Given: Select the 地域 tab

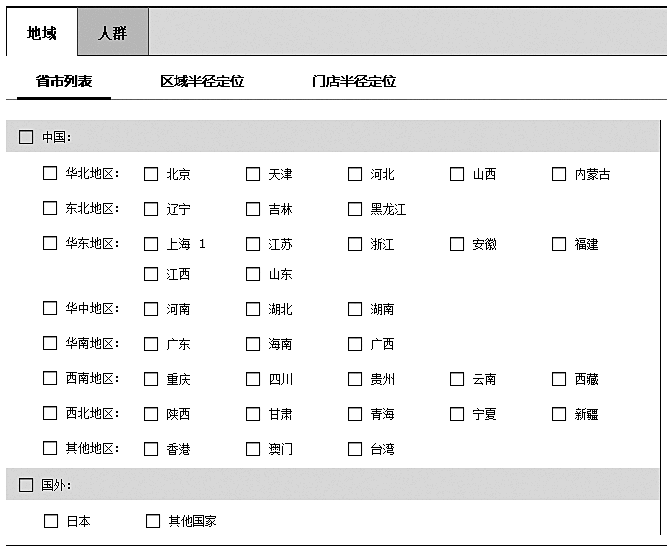Looking at the screenshot, I should [x=42, y=33].
